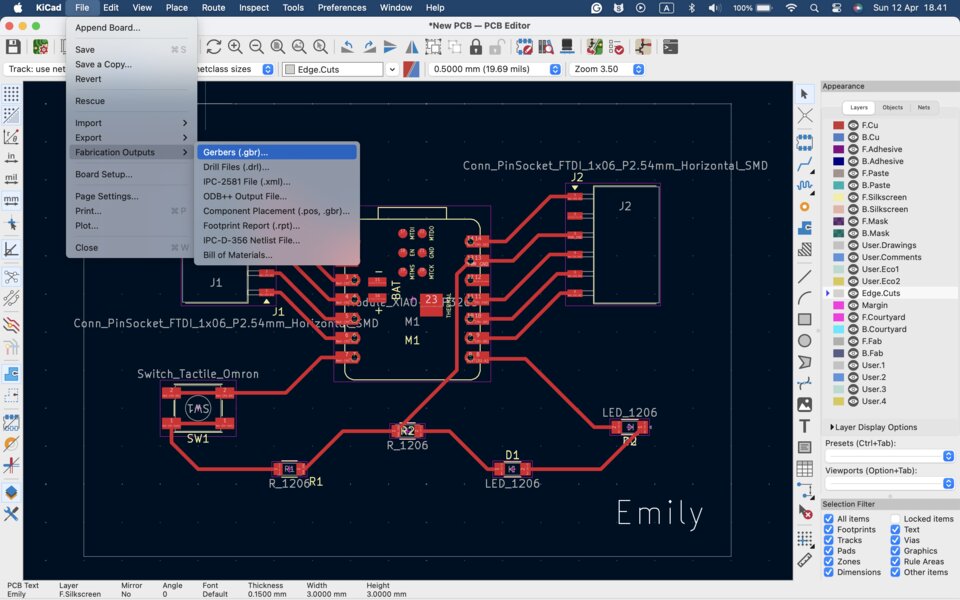Uncheck the Footprints selection filter
The height and width of the screenshot is (600, 960).
coord(828,530)
